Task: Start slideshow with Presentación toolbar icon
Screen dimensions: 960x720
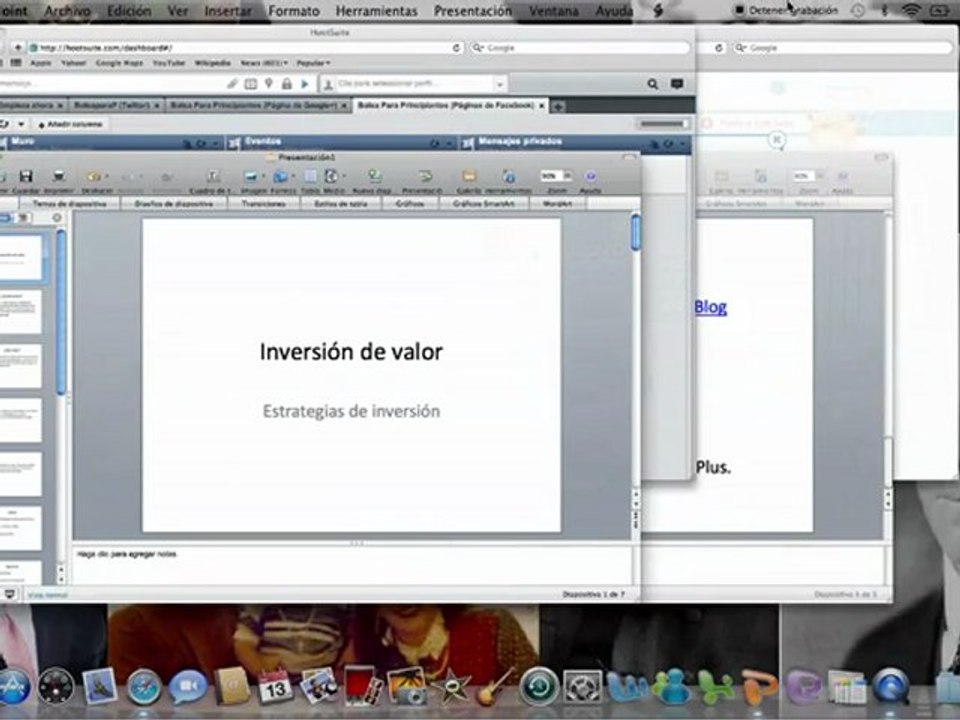Action: [424, 176]
